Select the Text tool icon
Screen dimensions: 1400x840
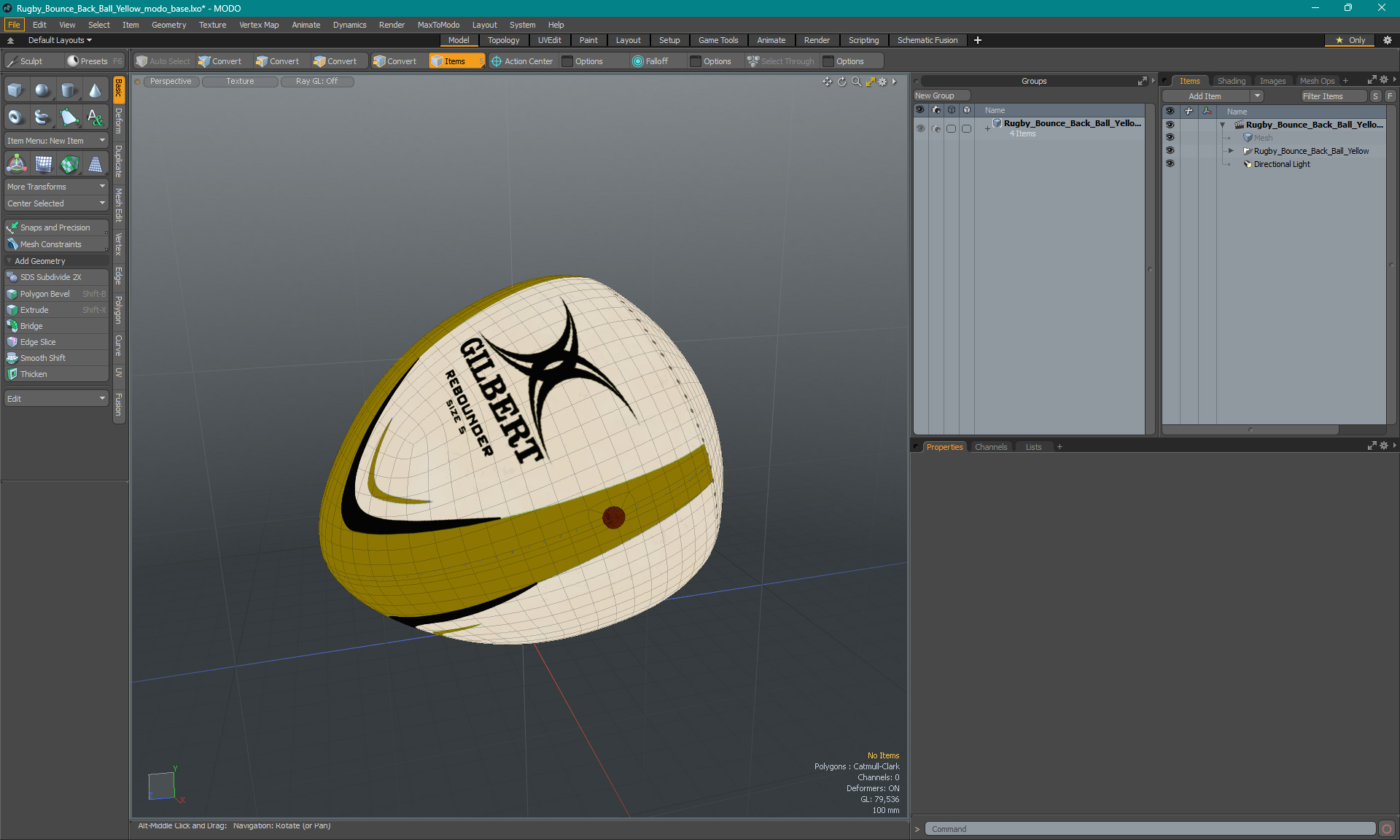tap(95, 117)
